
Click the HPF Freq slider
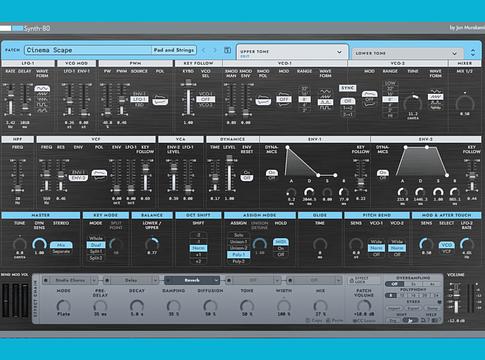(x=18, y=175)
